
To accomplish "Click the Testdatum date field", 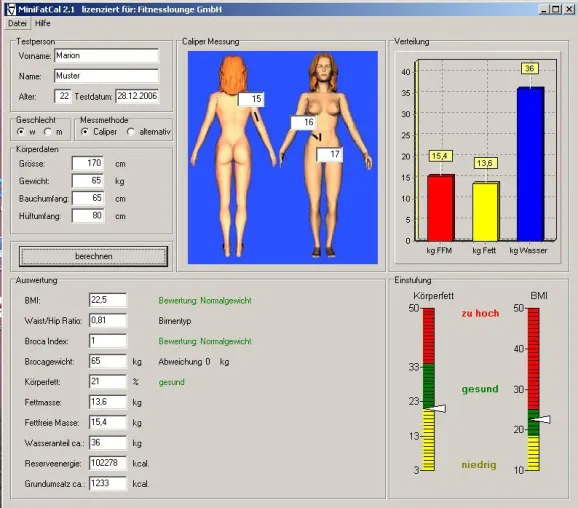I will [x=137, y=96].
